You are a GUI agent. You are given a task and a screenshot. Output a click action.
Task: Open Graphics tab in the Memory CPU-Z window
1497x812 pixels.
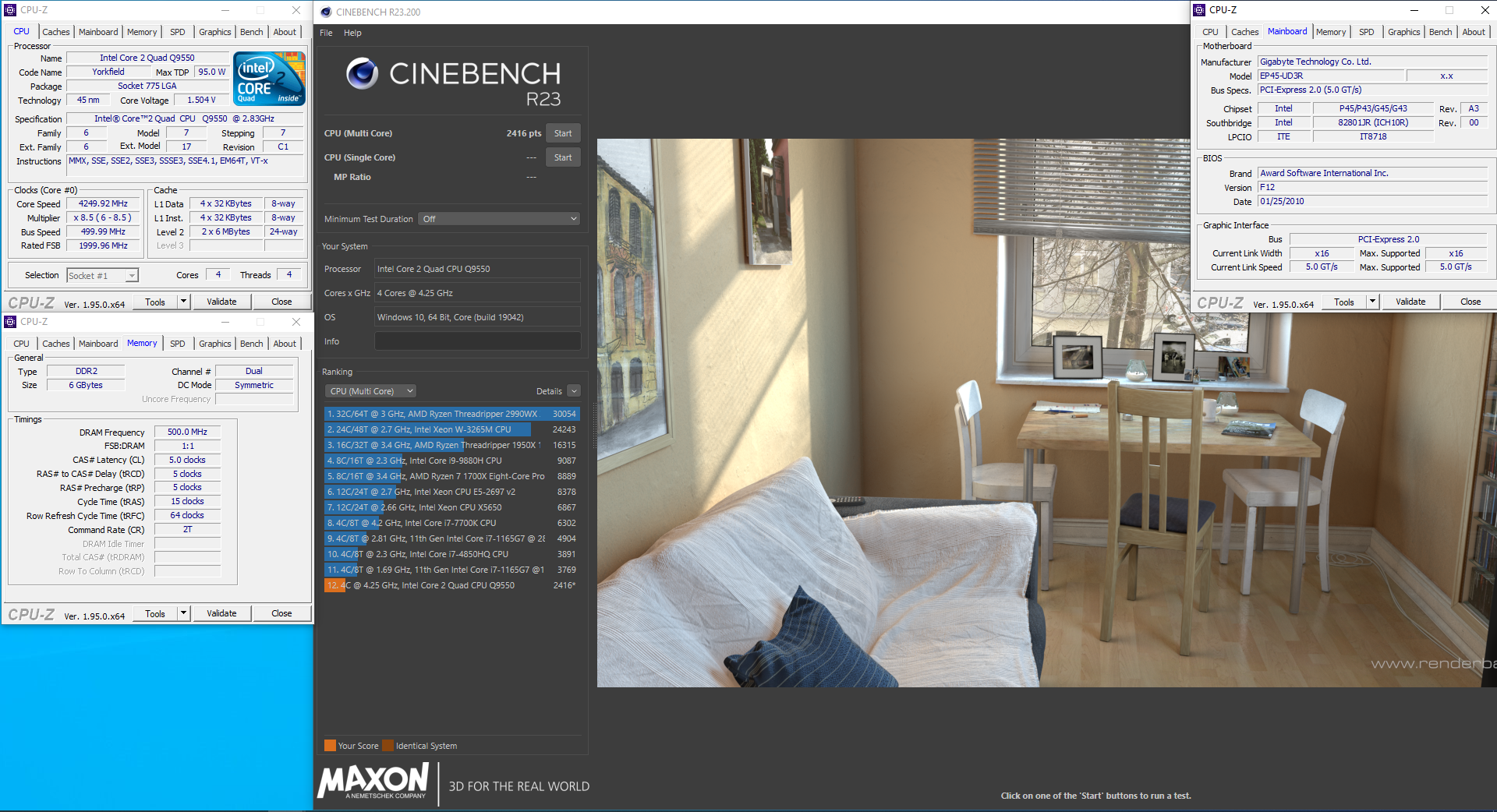click(x=215, y=344)
